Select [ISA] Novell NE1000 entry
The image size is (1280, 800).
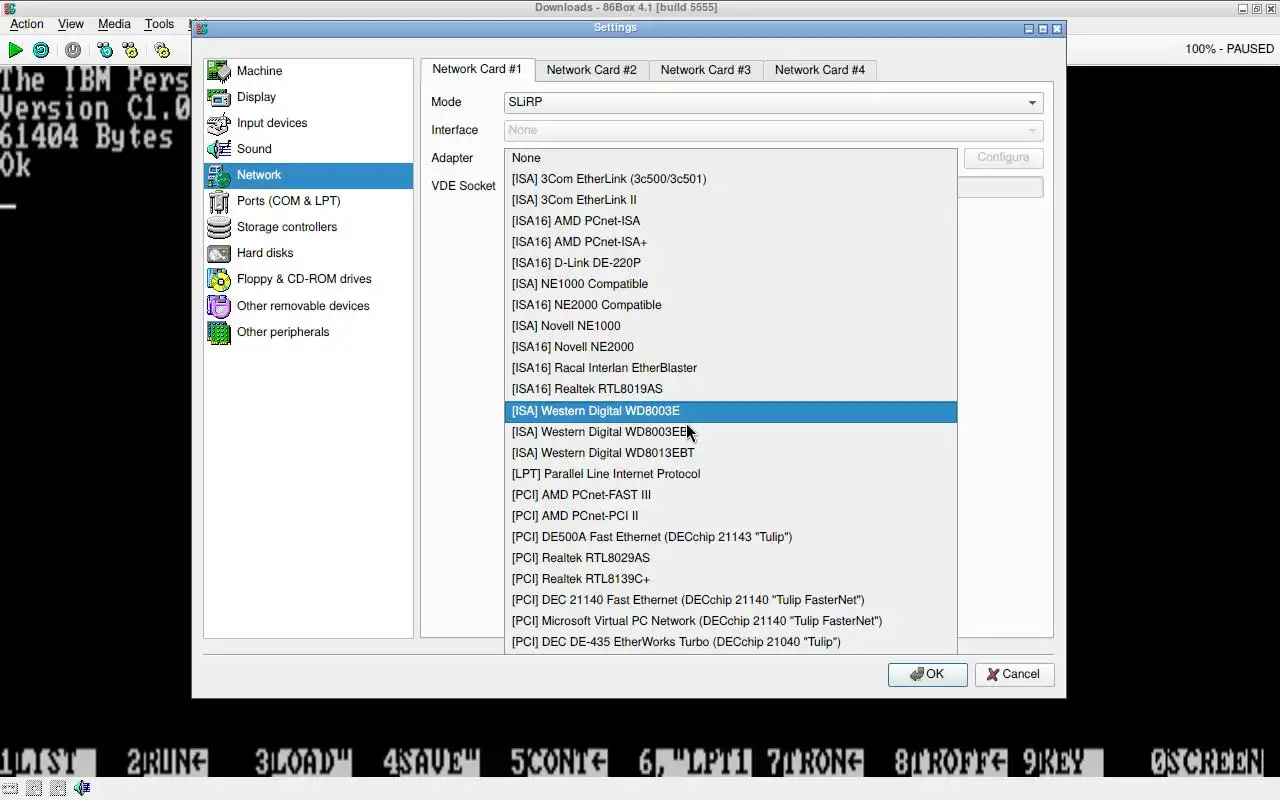(731, 326)
